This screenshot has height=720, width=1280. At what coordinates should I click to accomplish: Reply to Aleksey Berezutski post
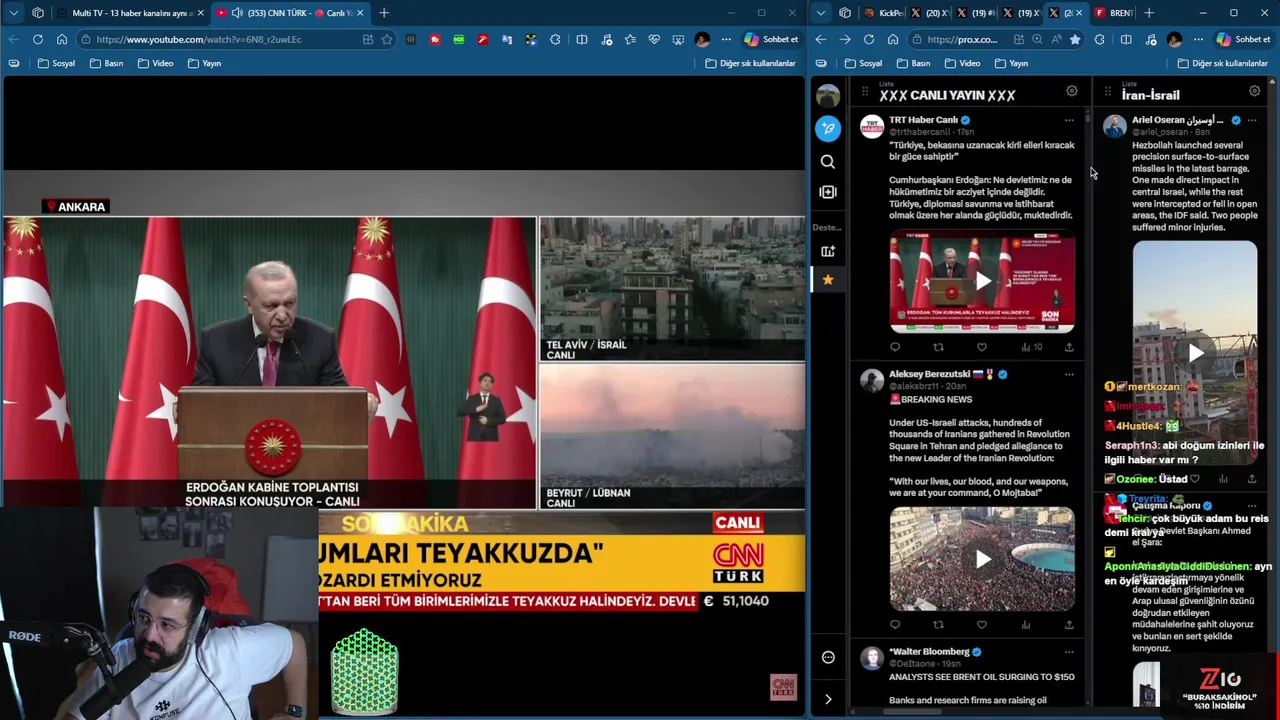(895, 625)
